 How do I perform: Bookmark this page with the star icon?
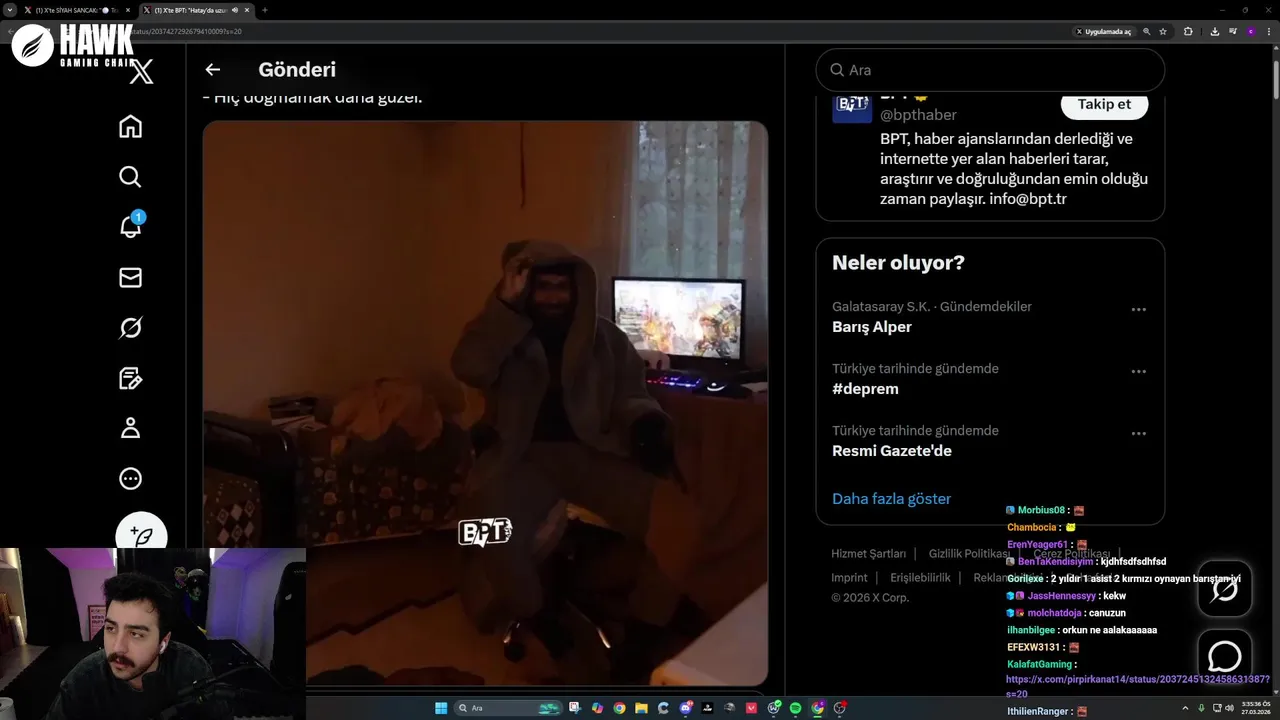point(1163,31)
